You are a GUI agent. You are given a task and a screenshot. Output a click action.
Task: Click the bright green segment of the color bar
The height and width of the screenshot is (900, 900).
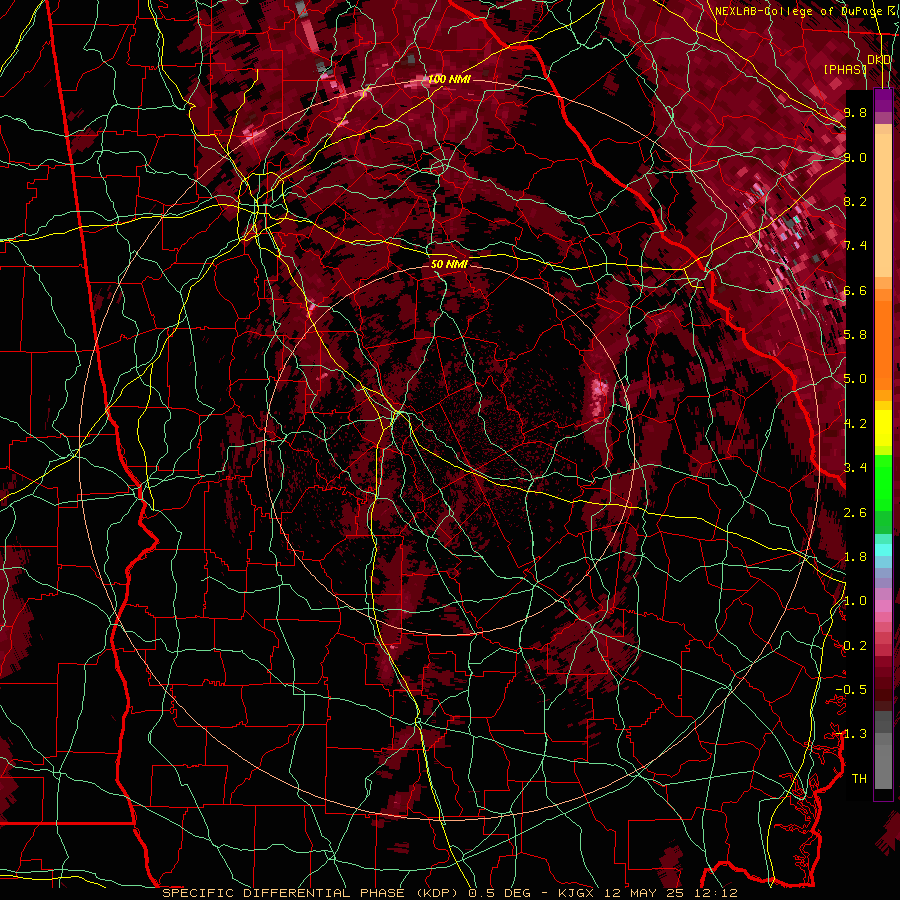(x=883, y=482)
